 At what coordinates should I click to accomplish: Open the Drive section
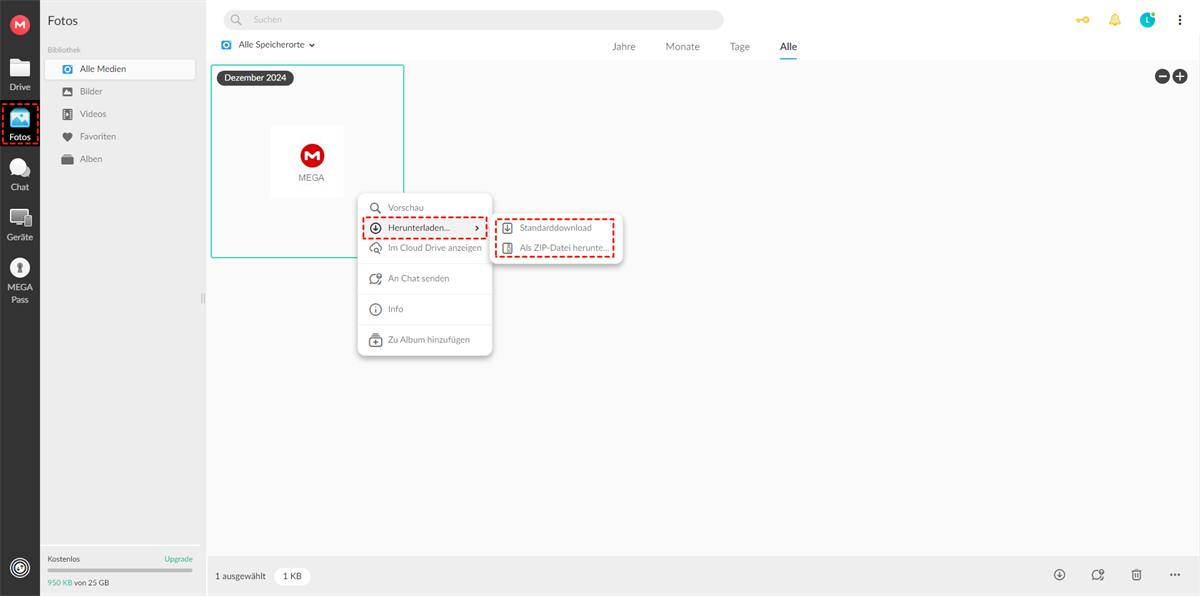click(20, 75)
